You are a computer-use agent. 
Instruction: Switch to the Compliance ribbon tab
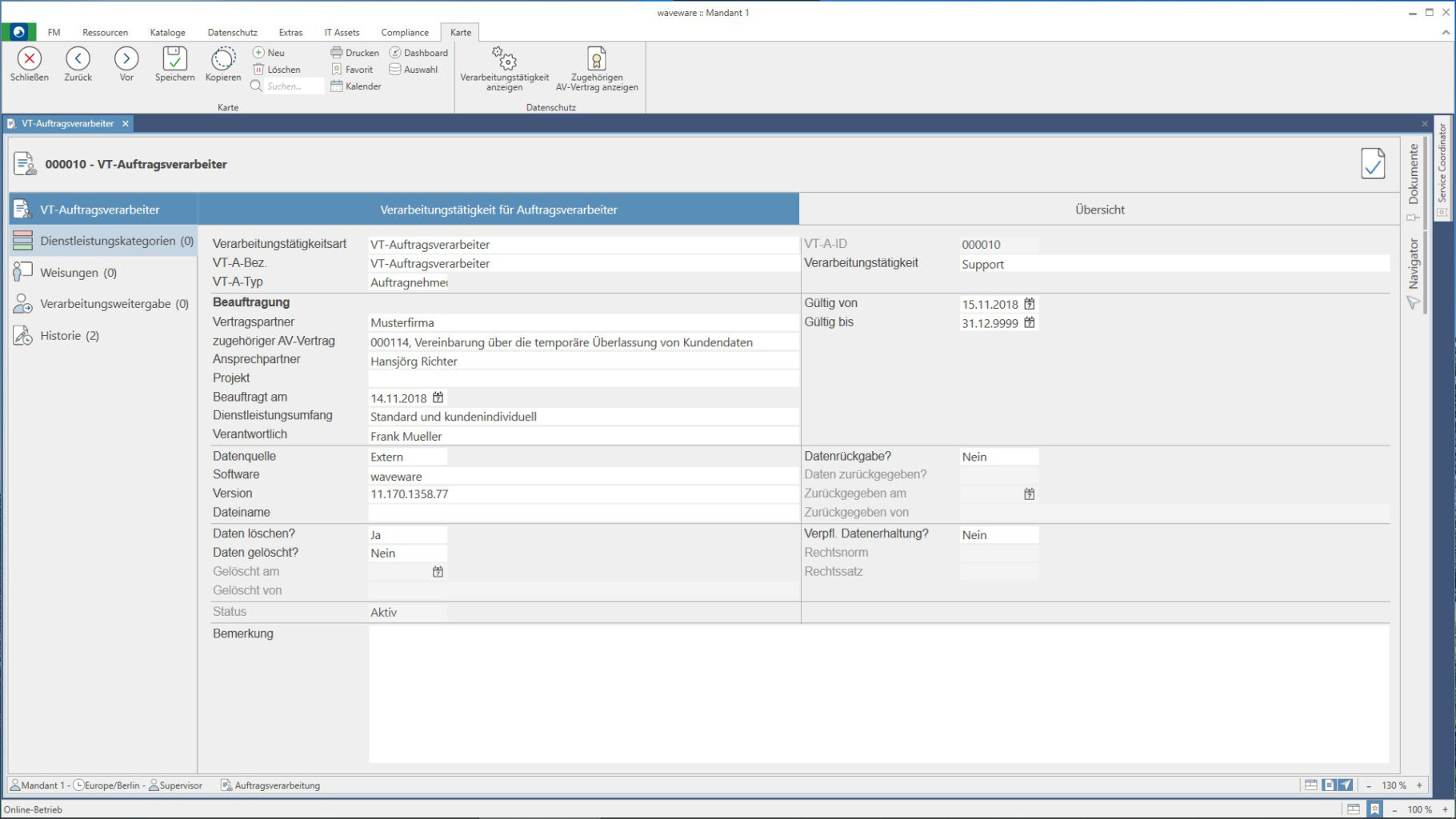404,33
